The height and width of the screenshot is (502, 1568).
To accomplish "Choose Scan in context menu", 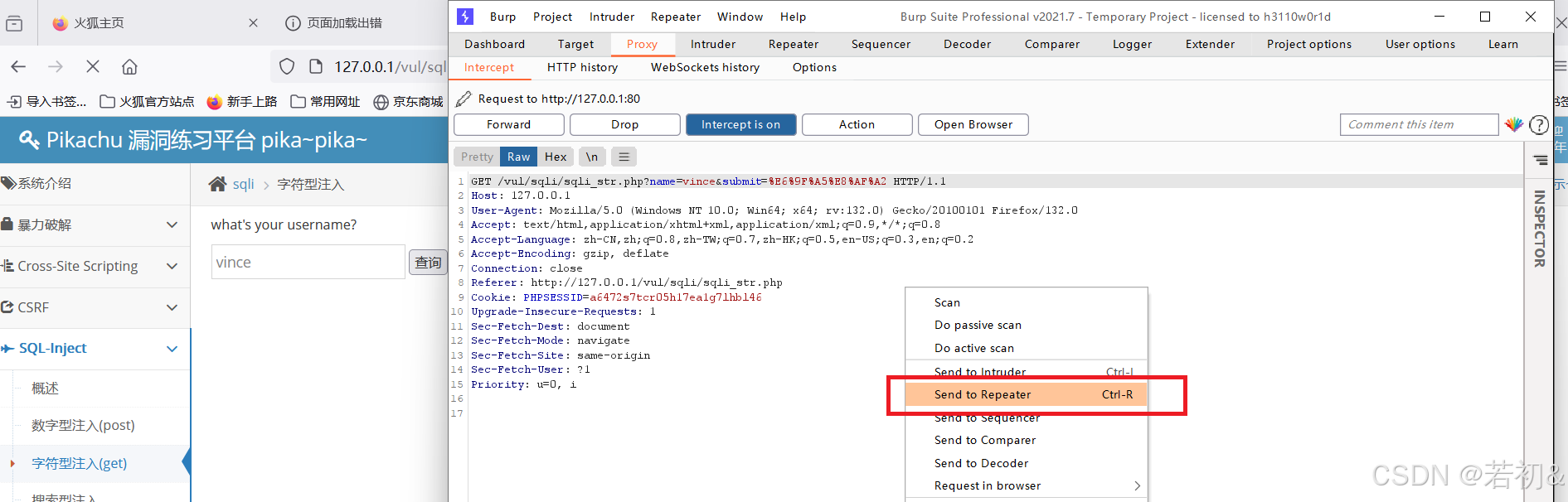I will (x=1026, y=303).
